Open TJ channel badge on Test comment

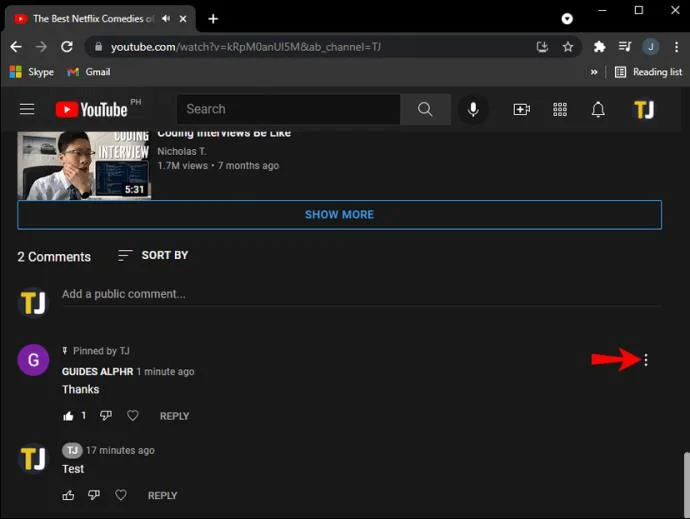coord(72,450)
